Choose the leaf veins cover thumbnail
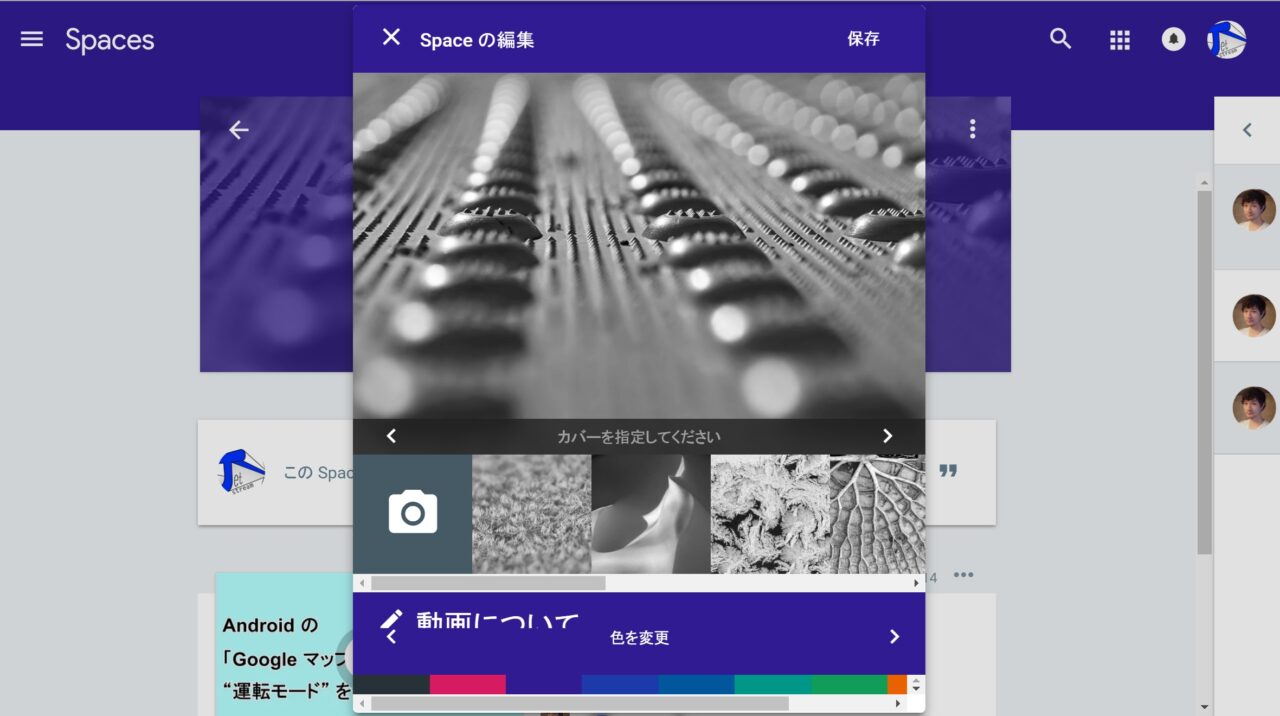 click(877, 513)
